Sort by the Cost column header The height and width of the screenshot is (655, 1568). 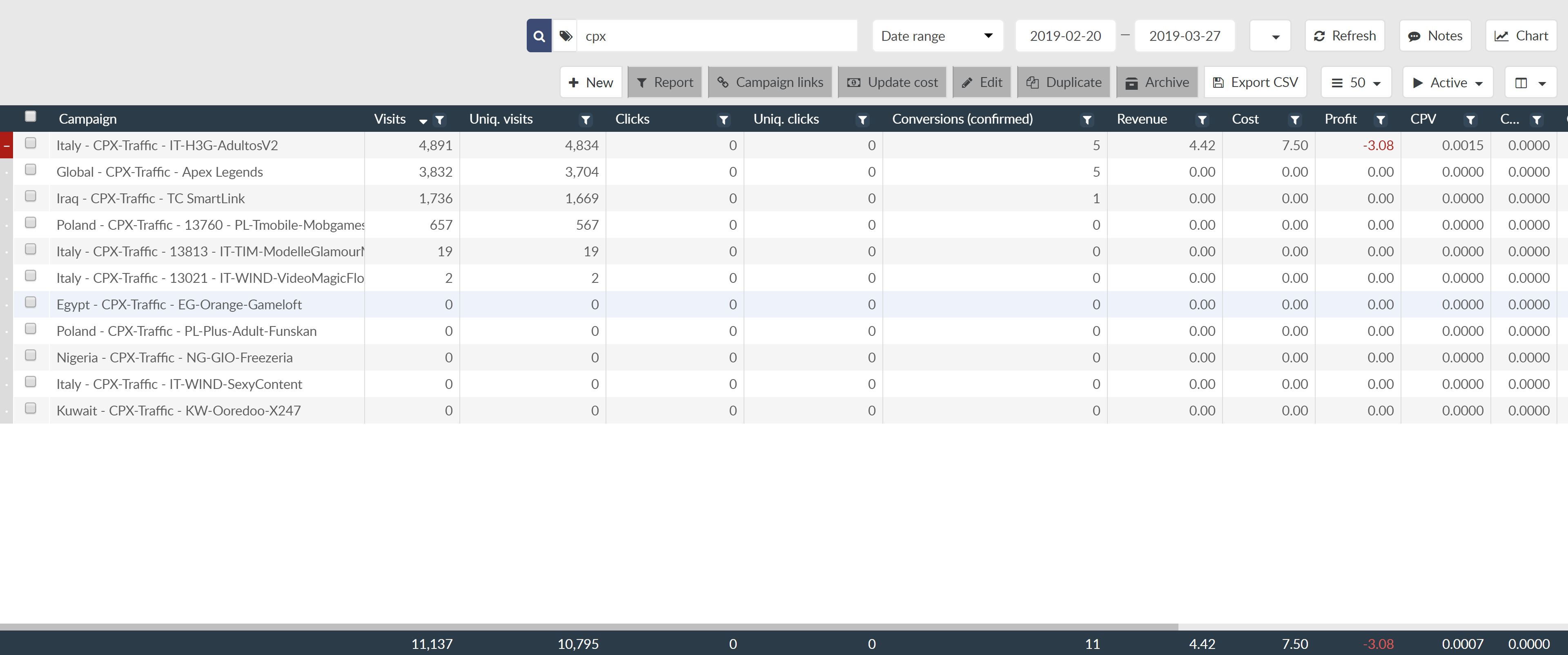point(1245,119)
